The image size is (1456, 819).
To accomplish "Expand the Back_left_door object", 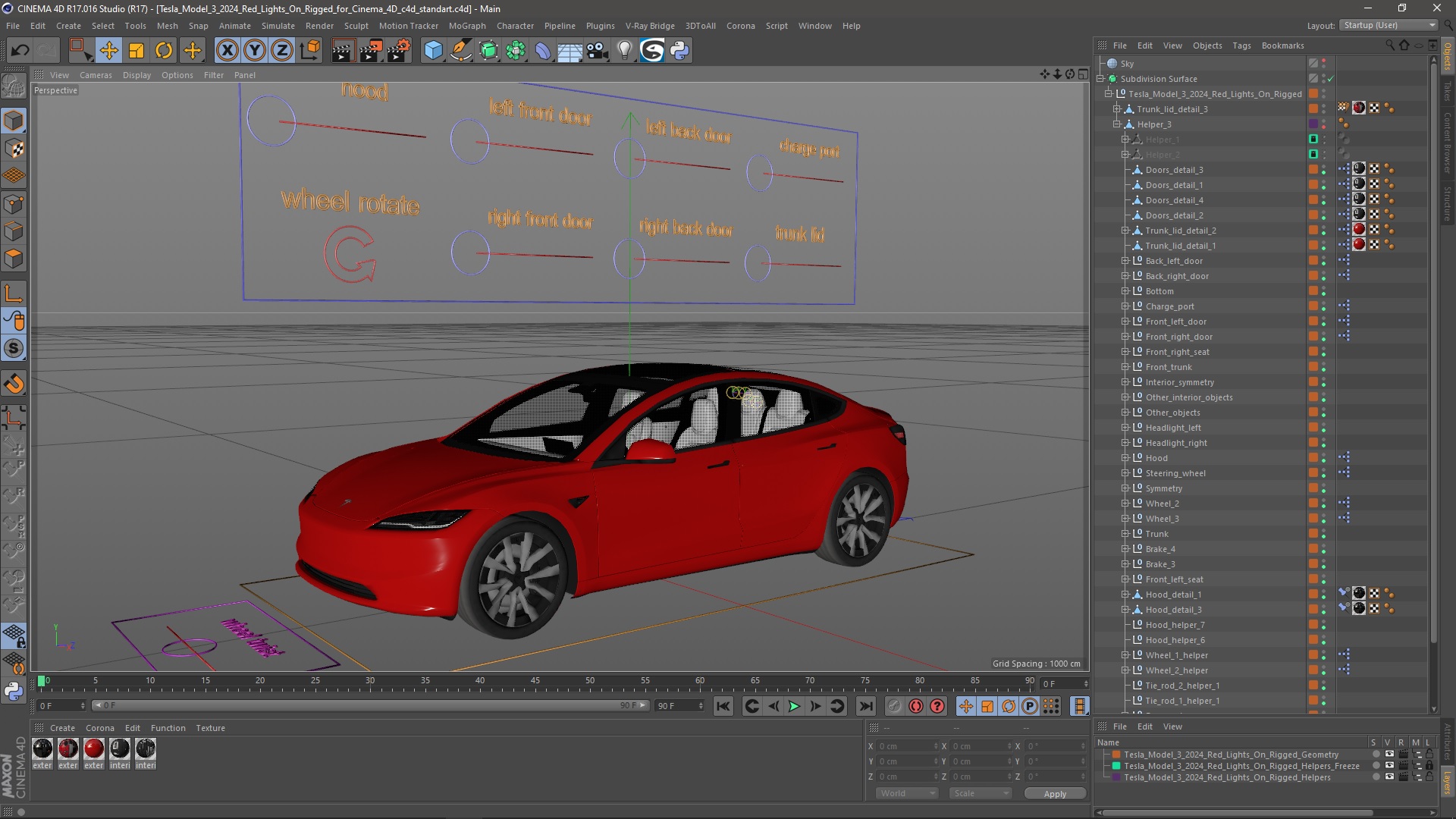I will pos(1125,261).
